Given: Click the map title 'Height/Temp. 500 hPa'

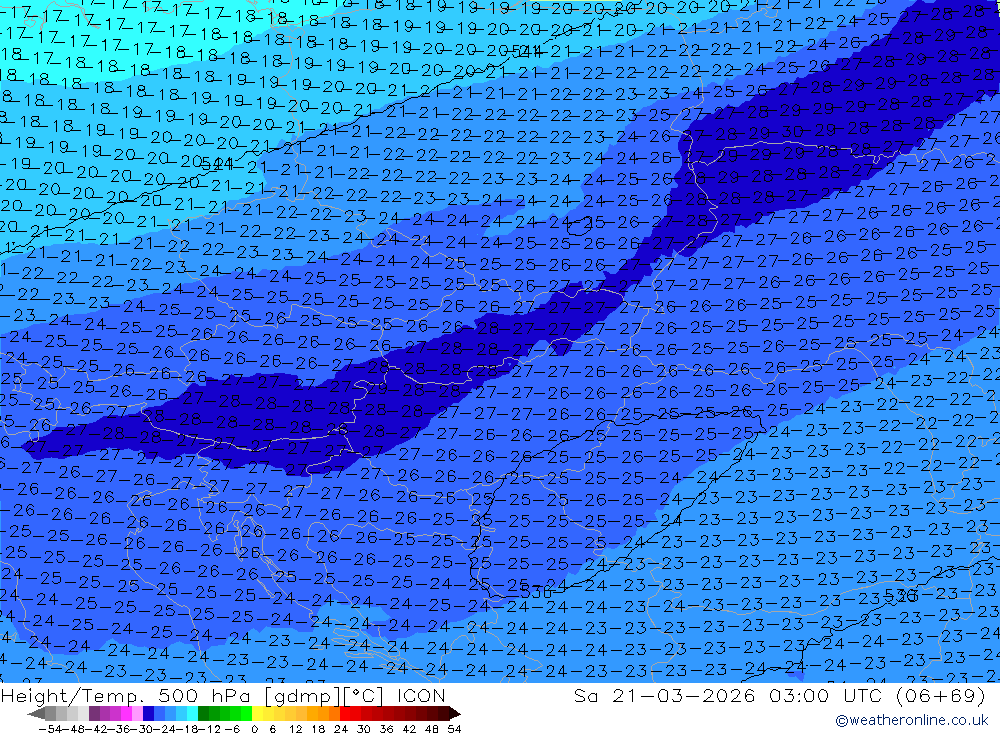Looking at the screenshot, I should 126,696.
